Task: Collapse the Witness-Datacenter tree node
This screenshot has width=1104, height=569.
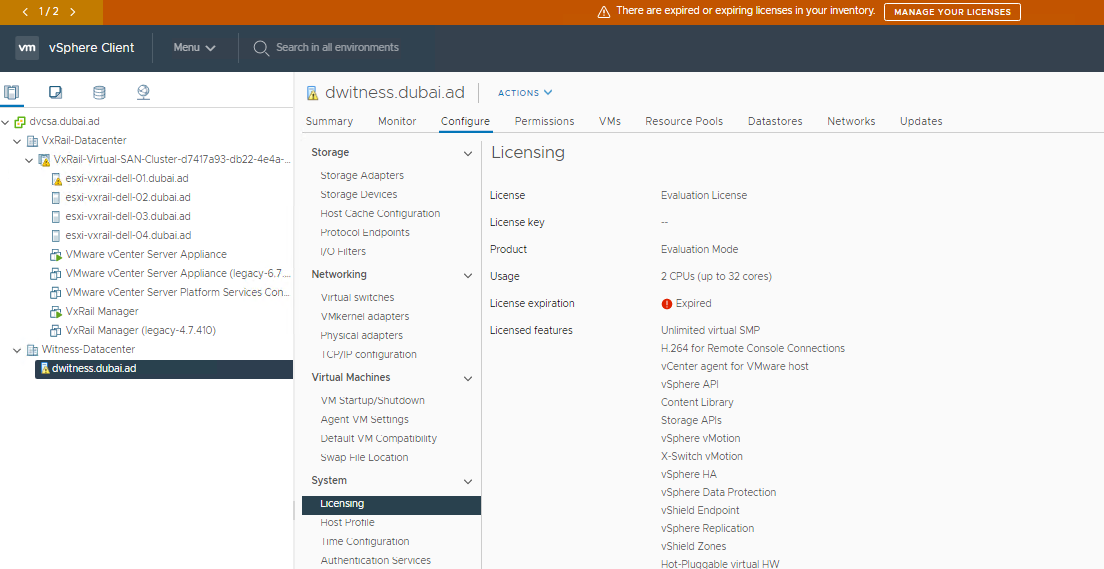Action: (x=18, y=350)
